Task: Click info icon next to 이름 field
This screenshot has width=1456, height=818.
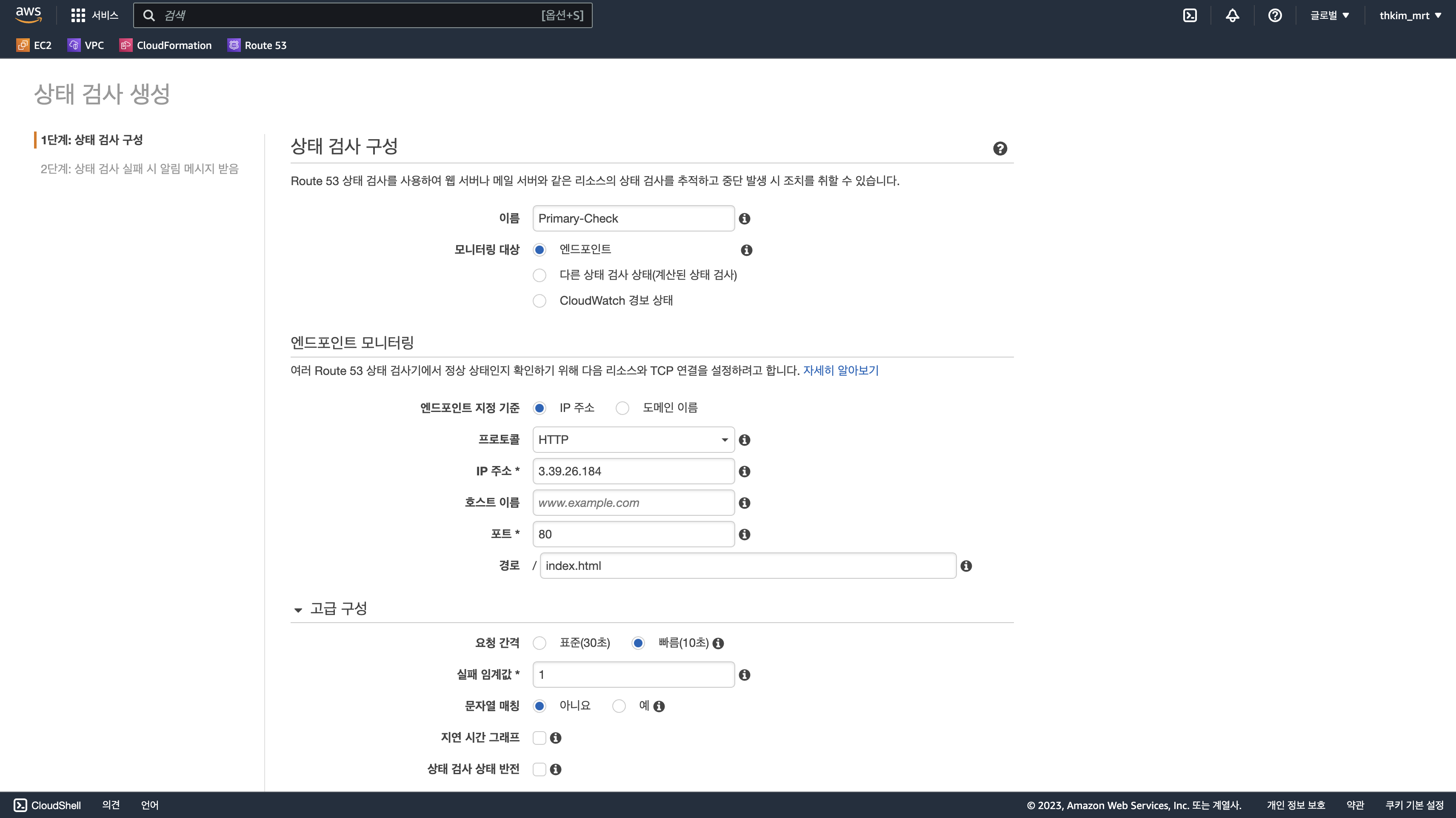Action: pos(745,219)
